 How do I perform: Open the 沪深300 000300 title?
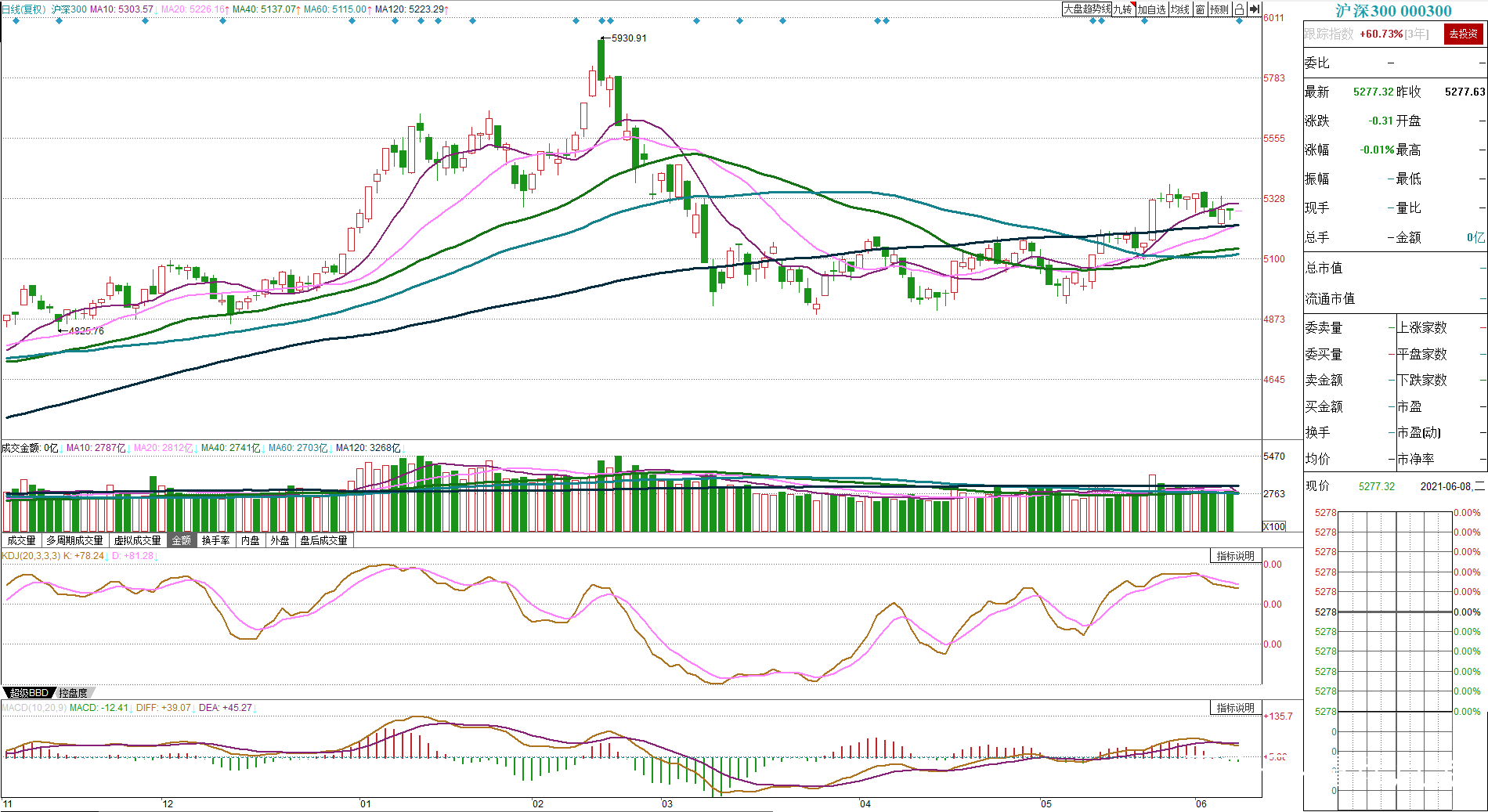[1393, 11]
